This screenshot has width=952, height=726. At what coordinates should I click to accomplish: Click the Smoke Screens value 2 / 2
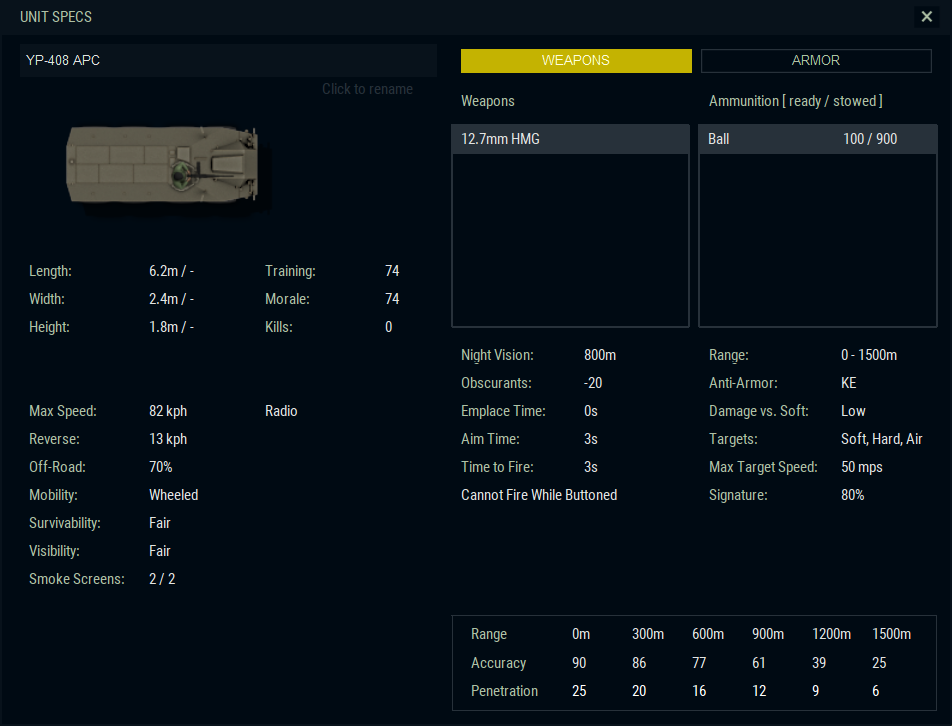162,579
